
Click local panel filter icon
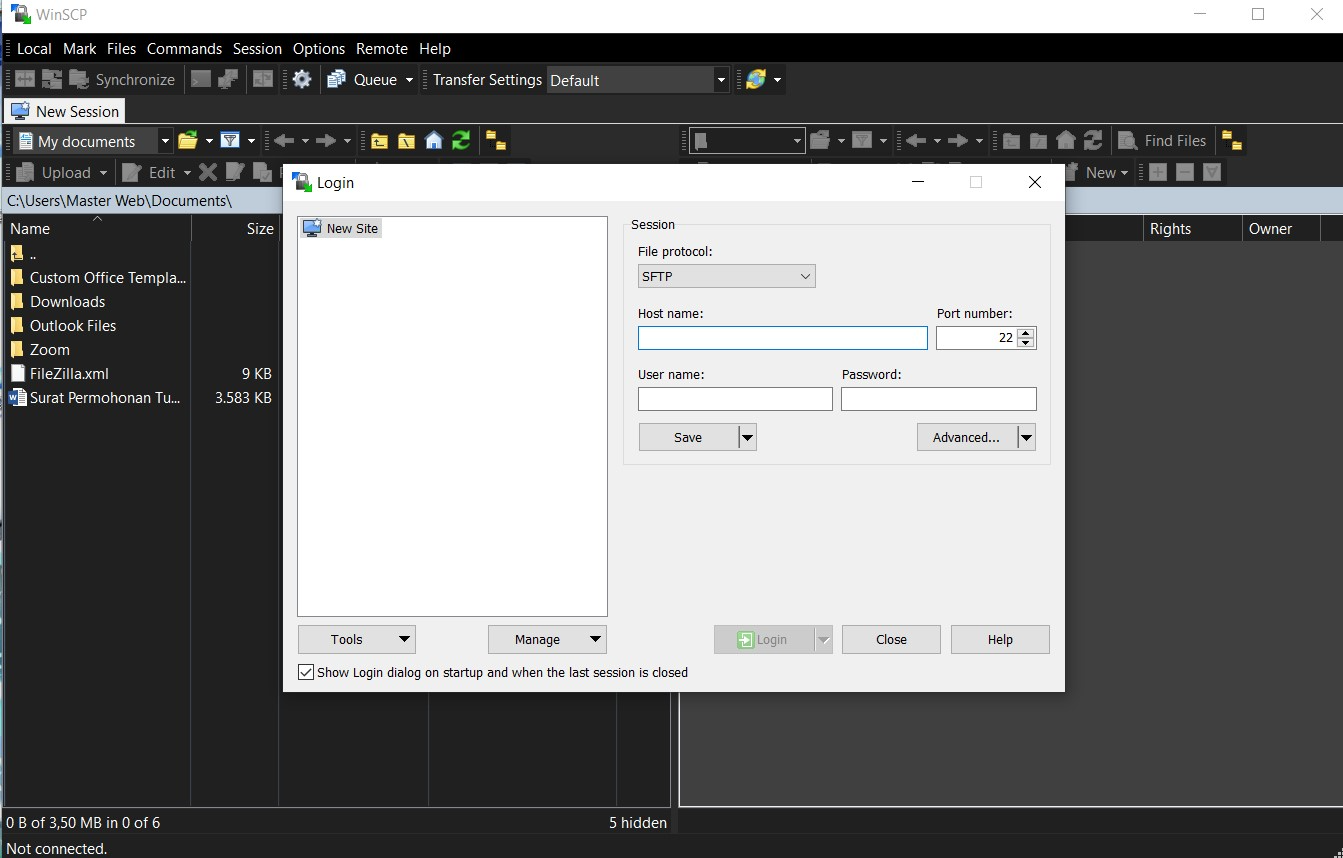[230, 141]
